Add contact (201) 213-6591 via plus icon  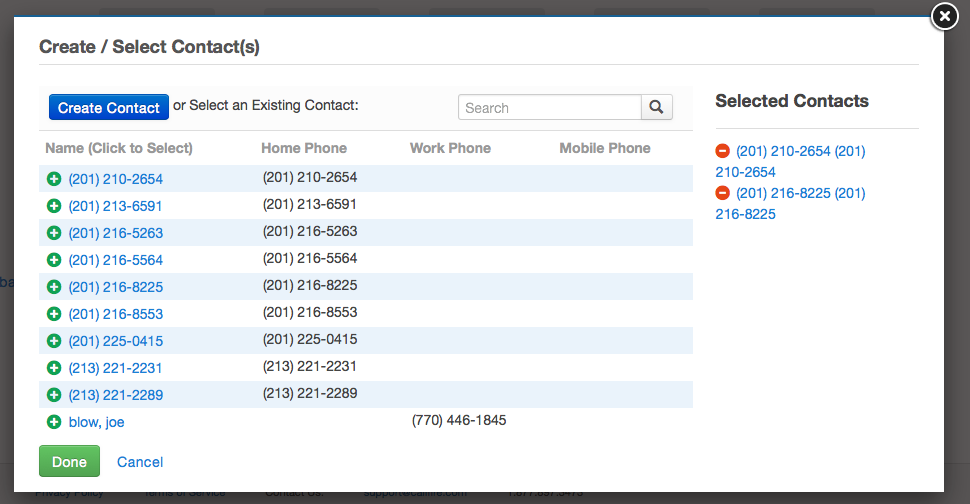[x=54, y=206]
